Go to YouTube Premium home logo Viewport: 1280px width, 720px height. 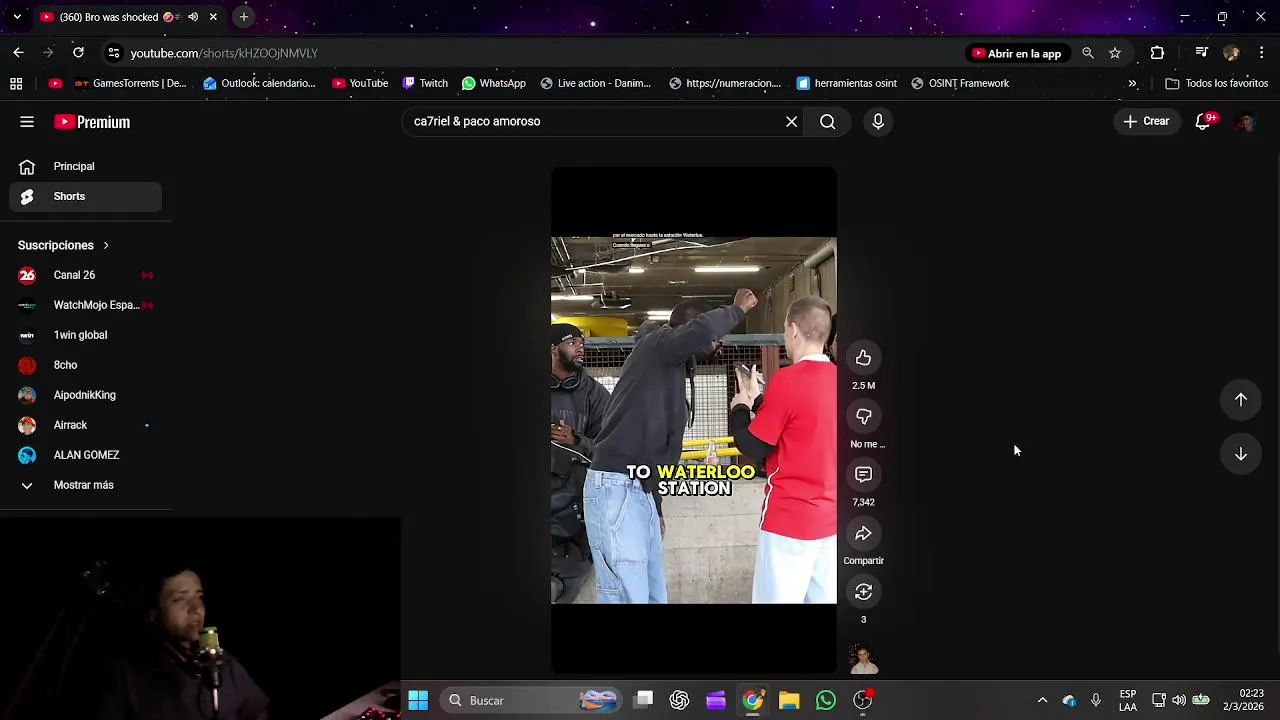pyautogui.click(x=92, y=122)
